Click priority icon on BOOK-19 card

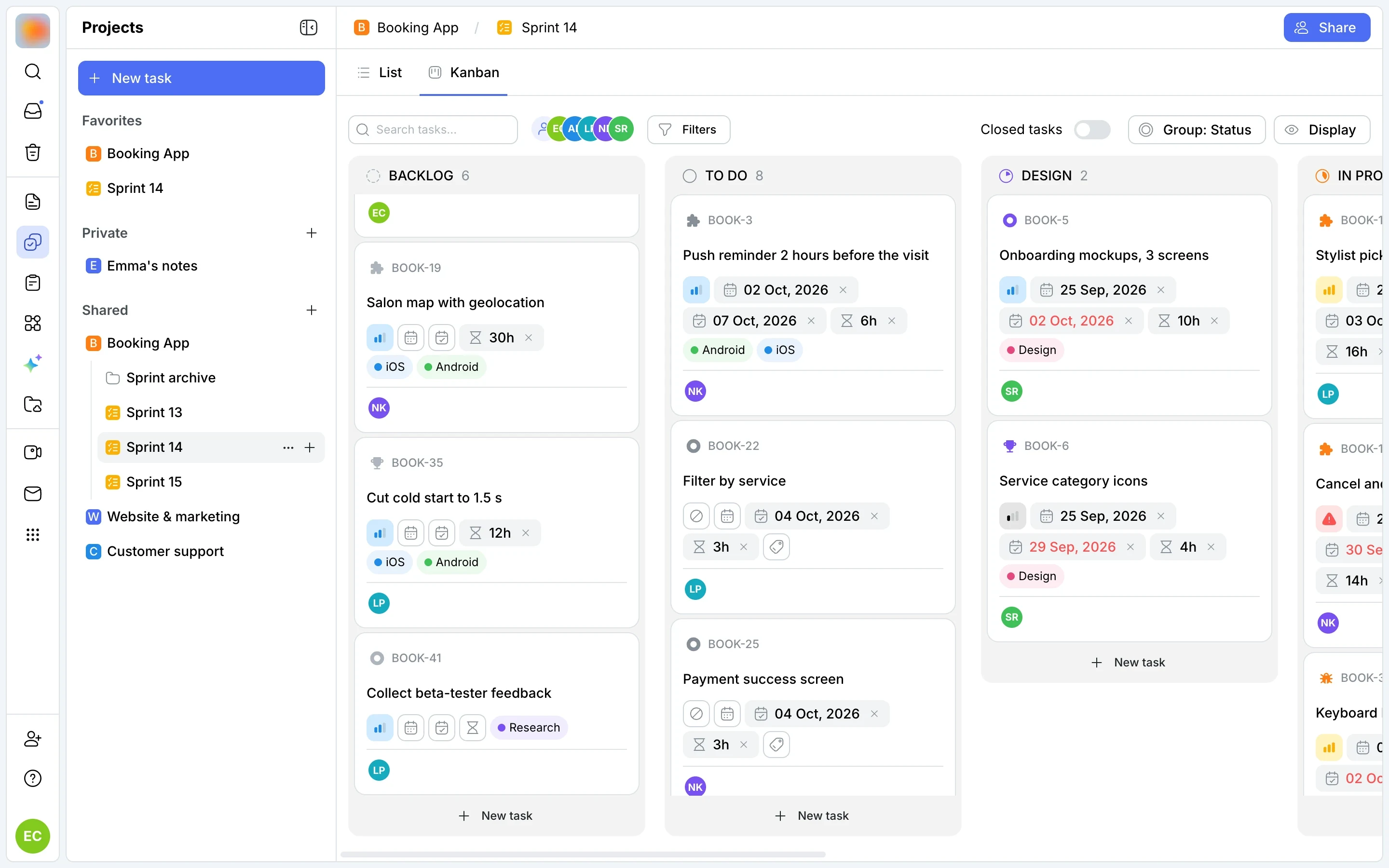pos(380,338)
